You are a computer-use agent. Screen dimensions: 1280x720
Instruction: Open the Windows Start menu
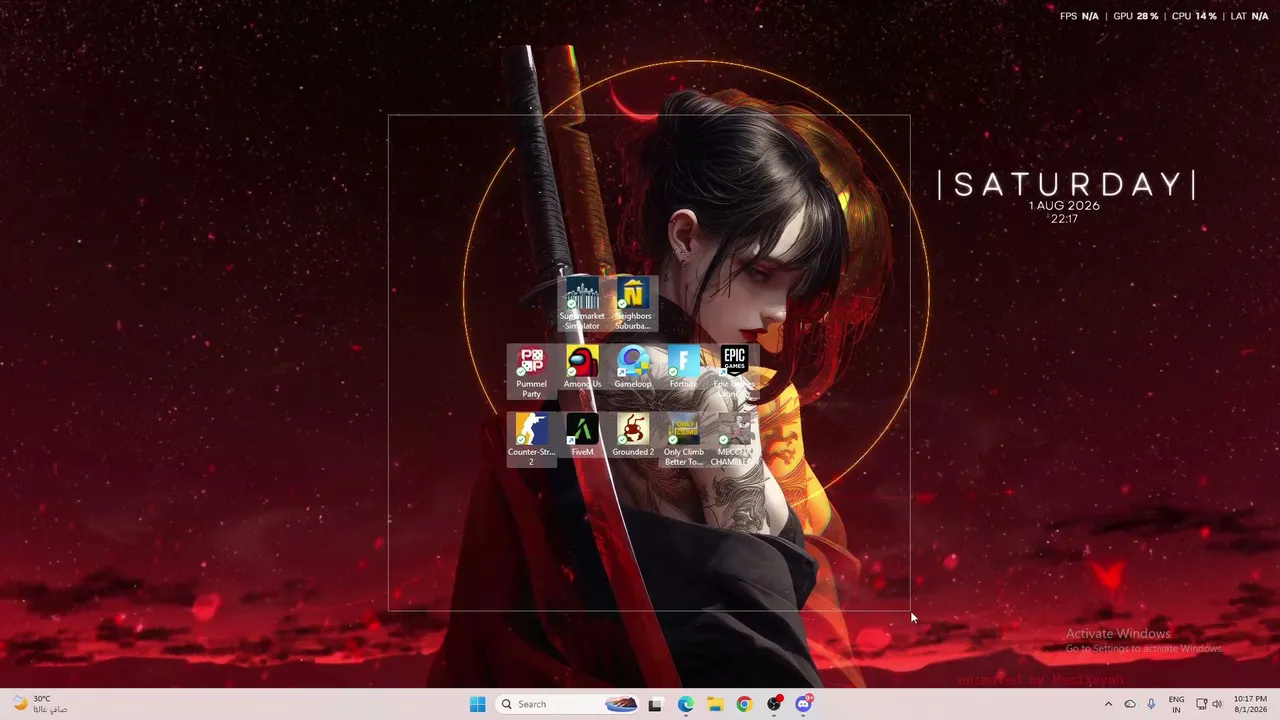point(478,704)
